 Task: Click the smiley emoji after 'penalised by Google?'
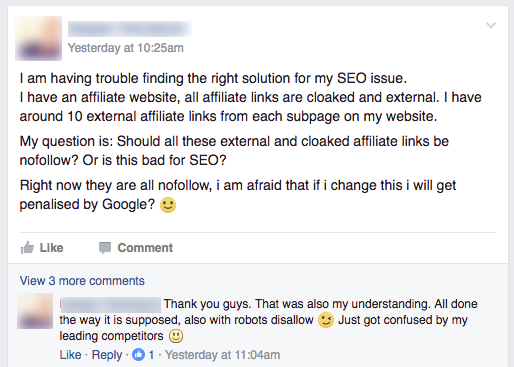click(x=168, y=205)
